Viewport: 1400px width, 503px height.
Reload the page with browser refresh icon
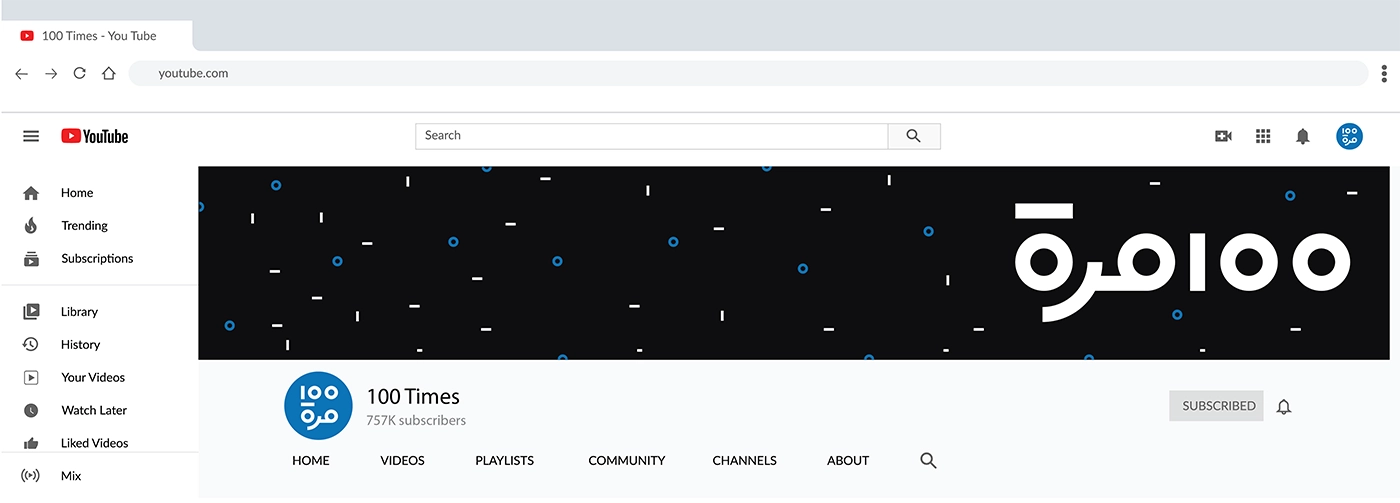coord(80,73)
